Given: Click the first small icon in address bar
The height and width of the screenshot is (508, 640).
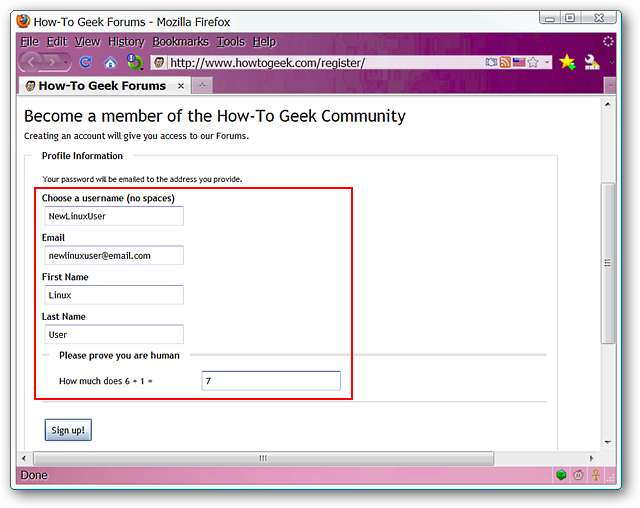Looking at the screenshot, I should point(491,62).
